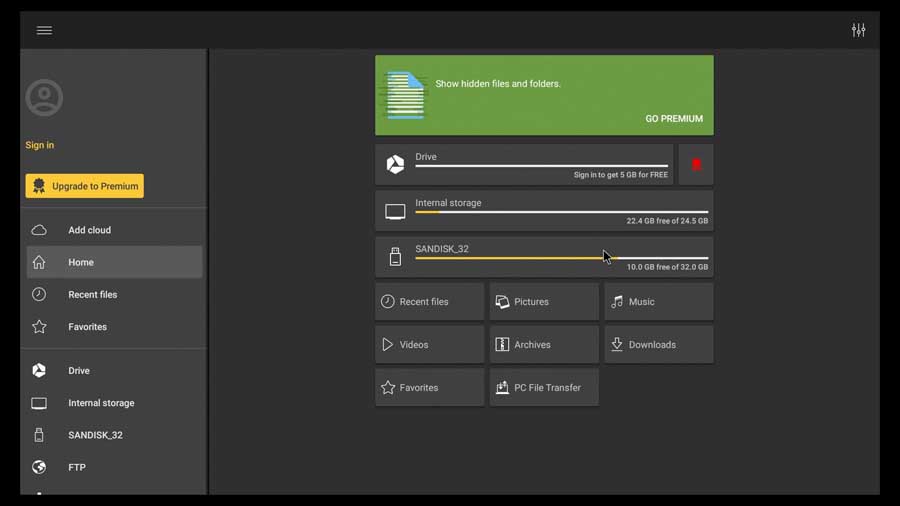900x506 pixels.
Task: Open SANDISK_32 in the sidebar
Action: coord(114,435)
